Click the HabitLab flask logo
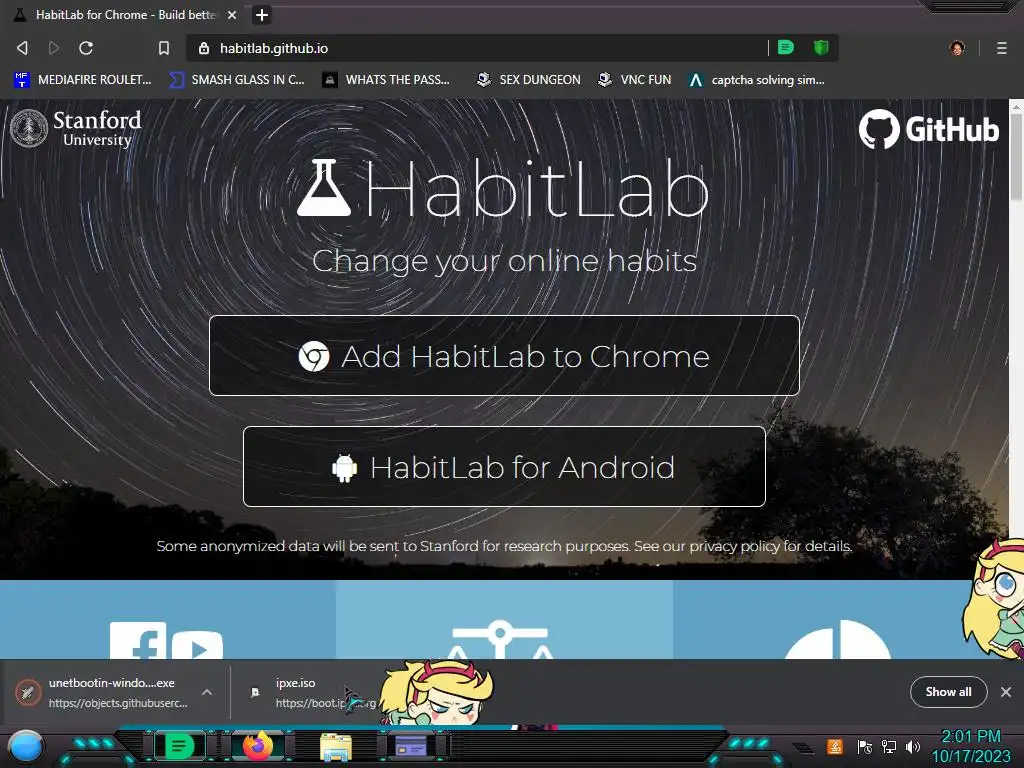 [324, 187]
